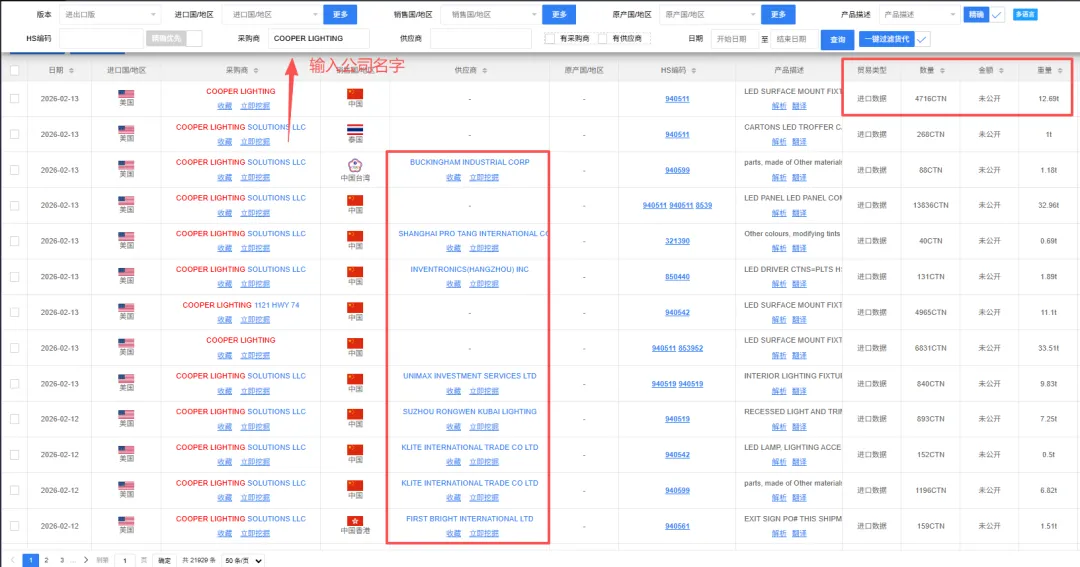
Task: Sort the table by the 日期 column sort icon
Action: (x=72, y=70)
